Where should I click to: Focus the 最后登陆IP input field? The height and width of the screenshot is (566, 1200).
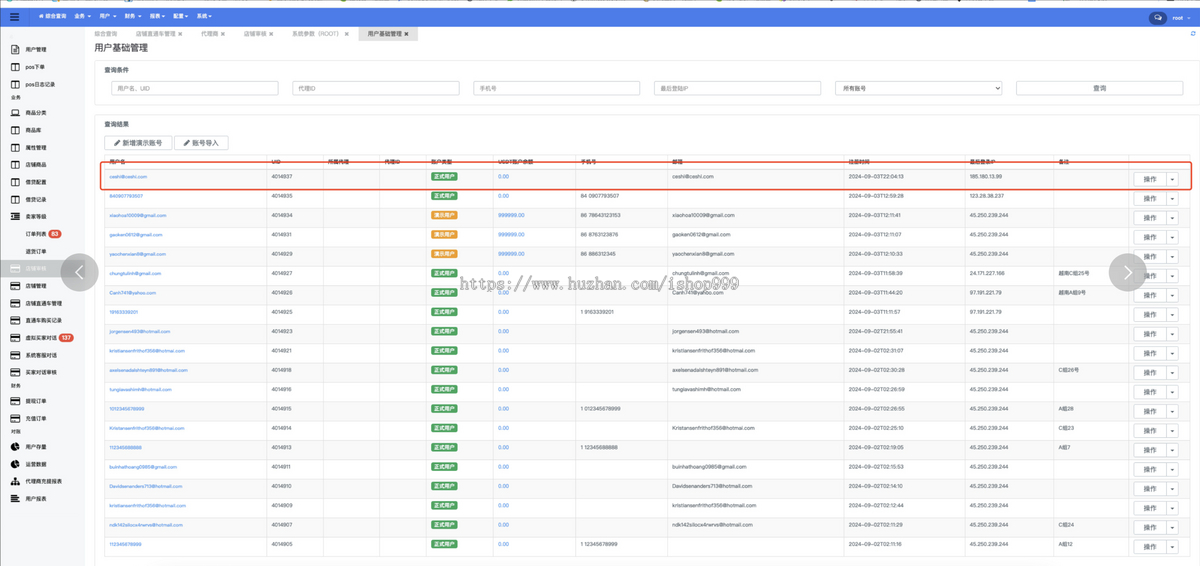[x=737, y=88]
